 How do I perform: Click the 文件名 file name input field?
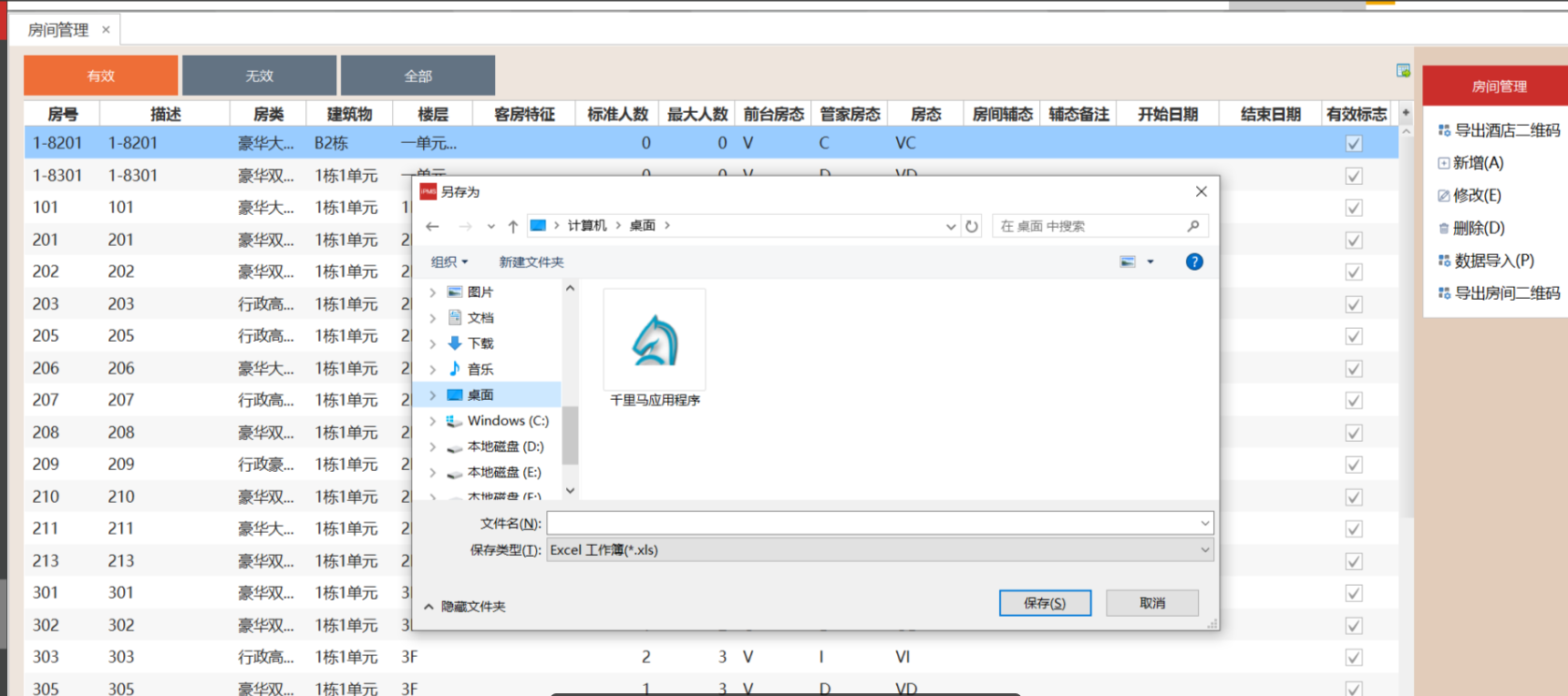point(871,524)
